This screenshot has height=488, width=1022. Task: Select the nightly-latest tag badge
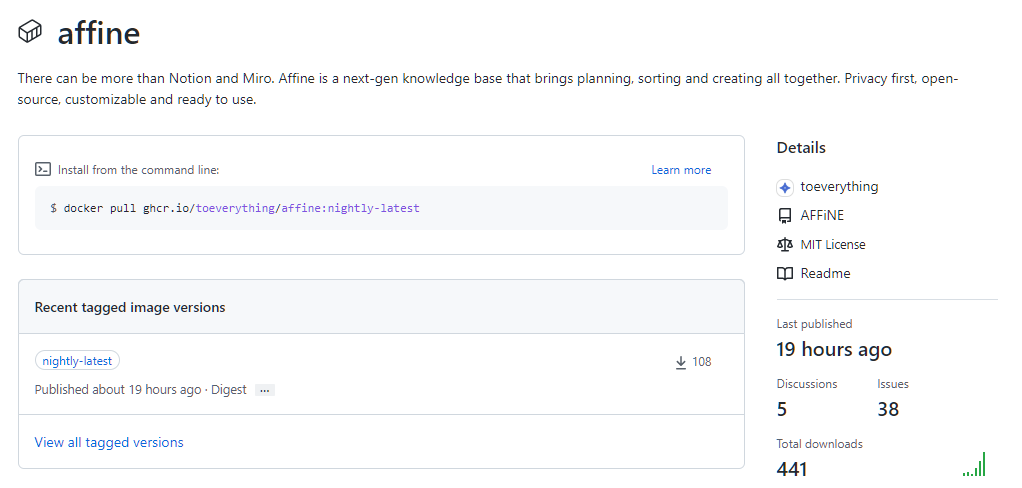point(77,361)
